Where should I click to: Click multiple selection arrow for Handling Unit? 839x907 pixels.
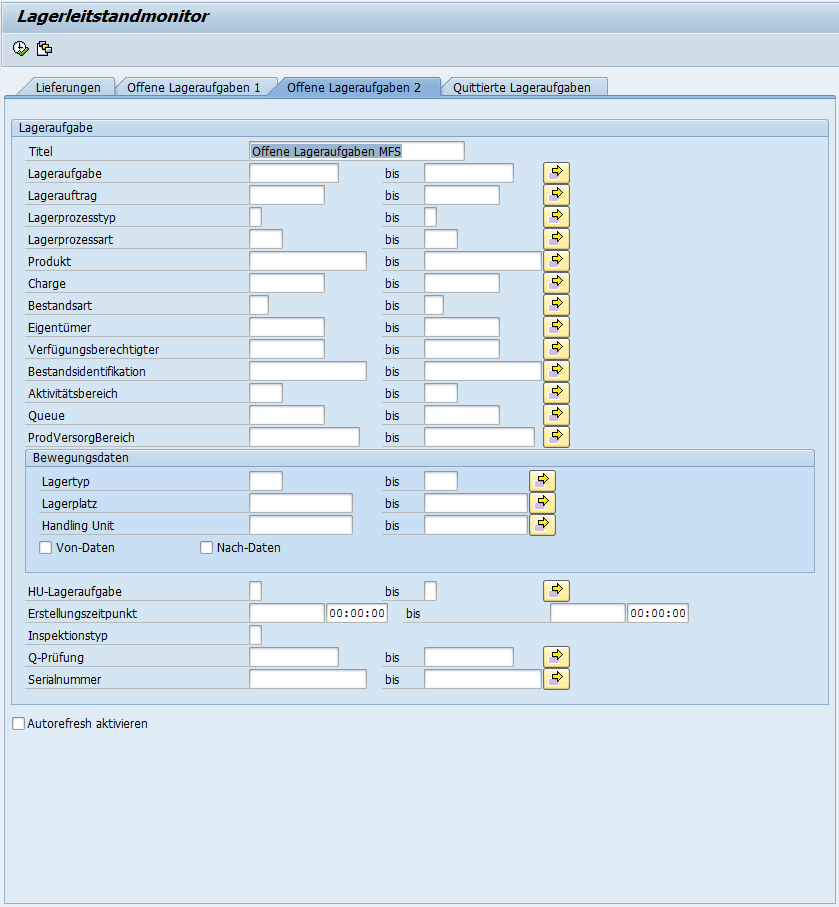pyautogui.click(x=542, y=525)
